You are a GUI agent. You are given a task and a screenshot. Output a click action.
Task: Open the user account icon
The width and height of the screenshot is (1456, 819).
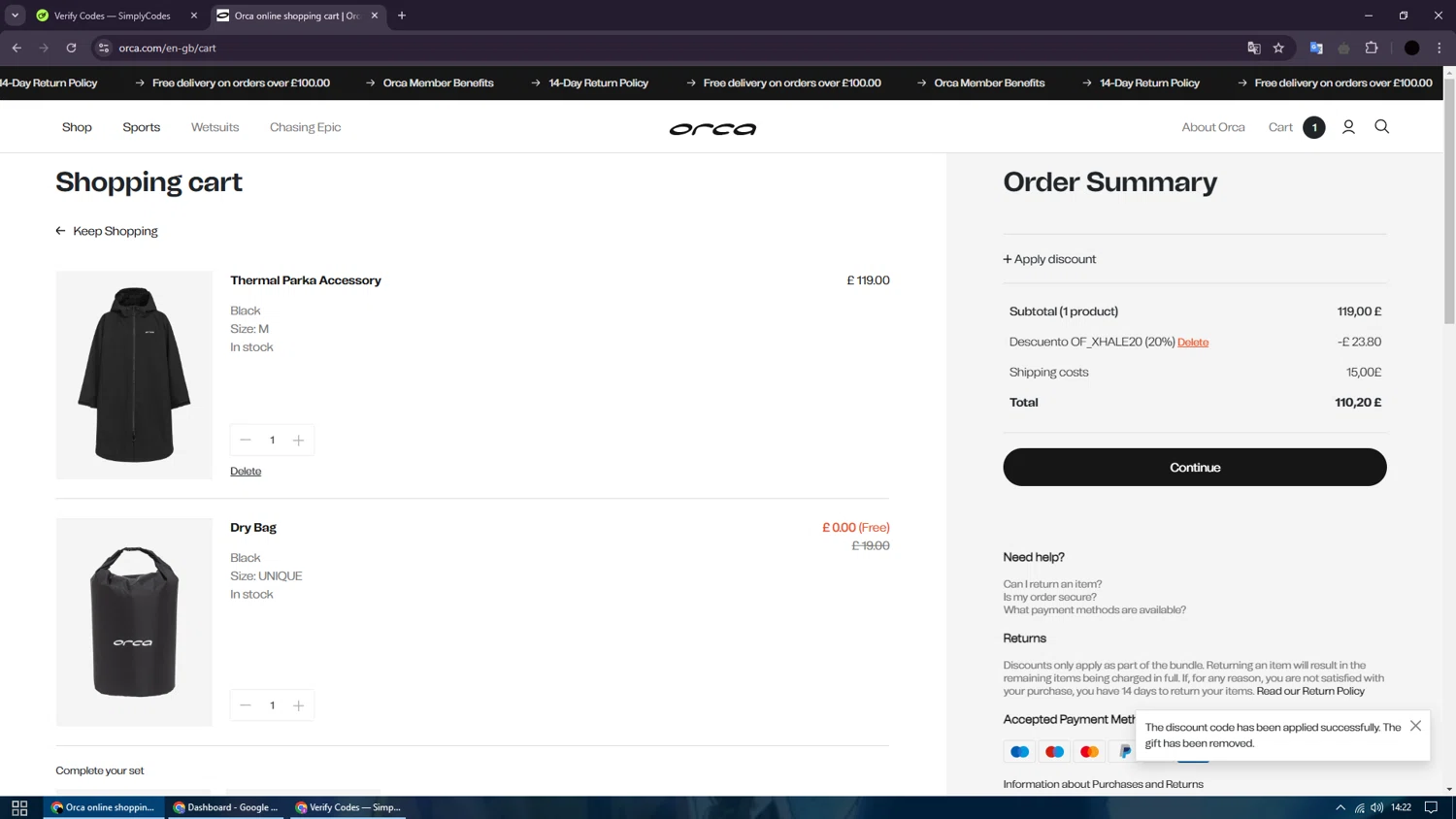[x=1348, y=127]
